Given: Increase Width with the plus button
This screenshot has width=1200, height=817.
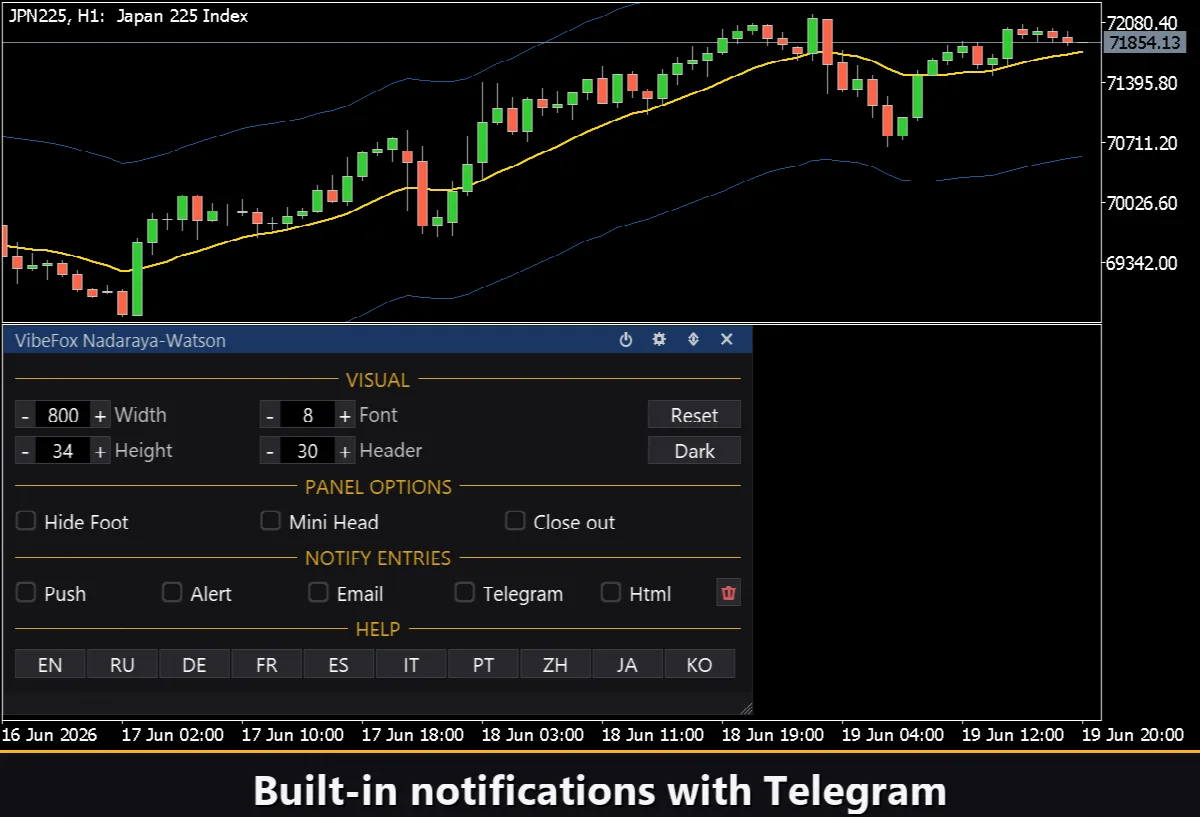Looking at the screenshot, I should [x=100, y=415].
